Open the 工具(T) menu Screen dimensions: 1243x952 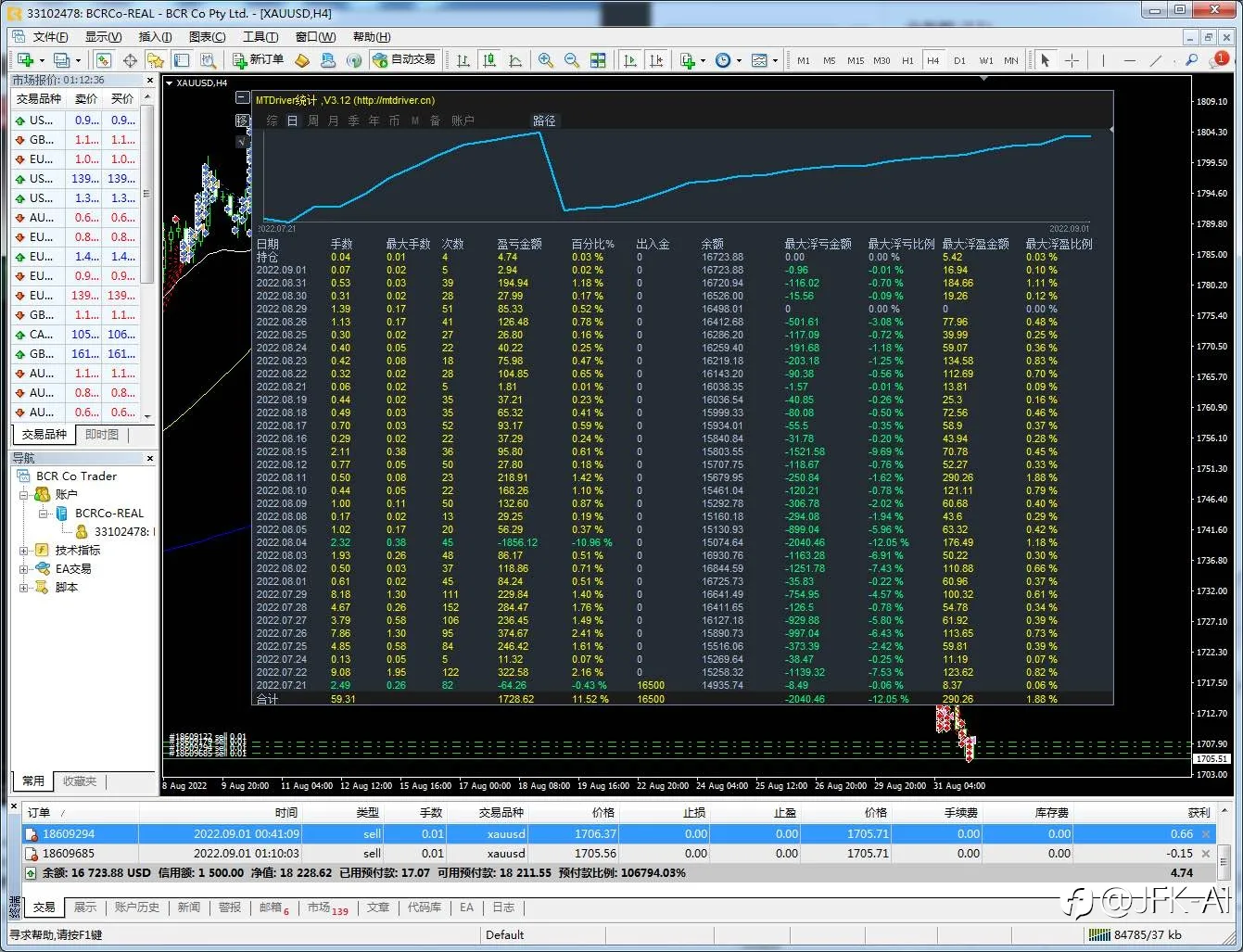click(x=260, y=37)
